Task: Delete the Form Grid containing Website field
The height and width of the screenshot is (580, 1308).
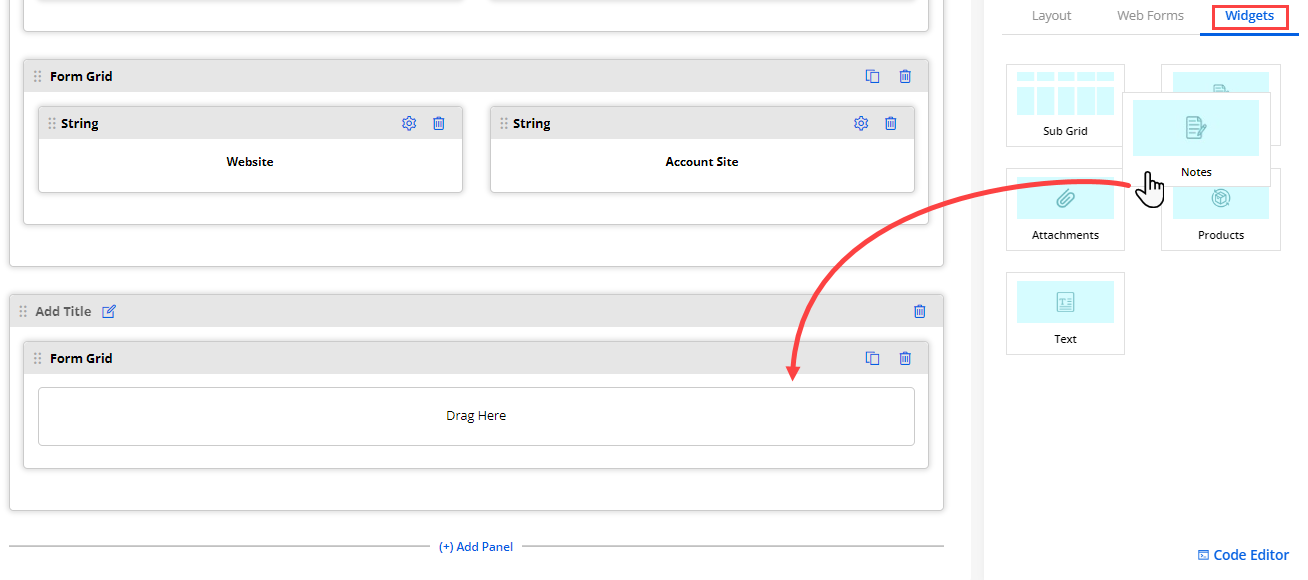Action: point(905,76)
